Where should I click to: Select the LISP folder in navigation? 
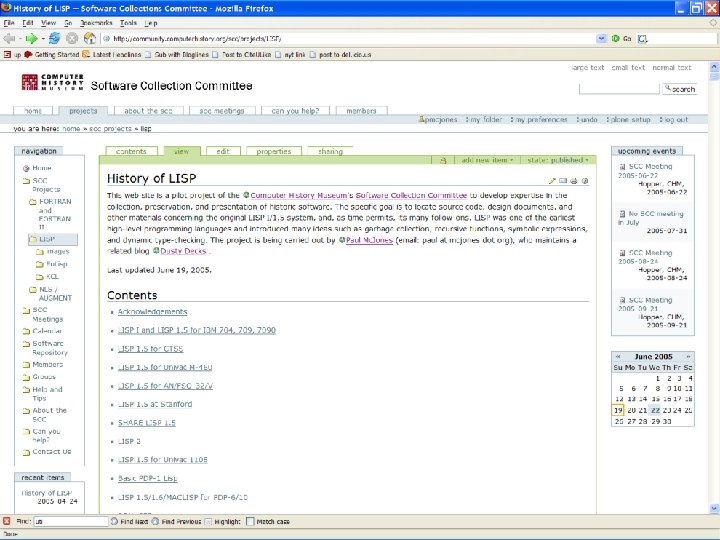(x=53, y=239)
